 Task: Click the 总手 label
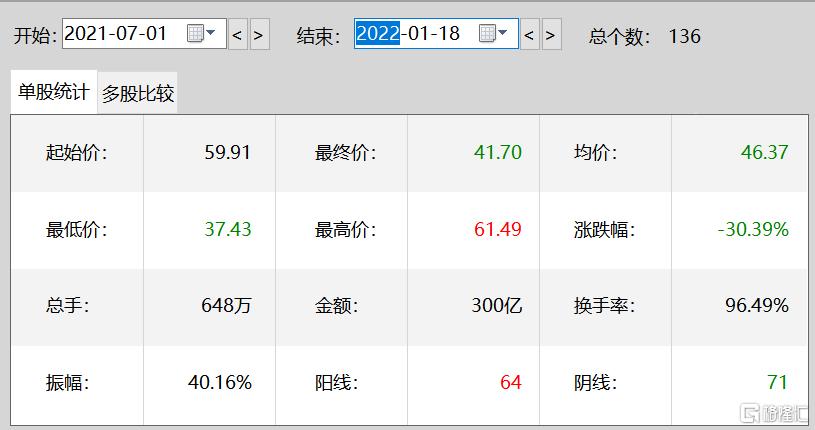[68, 305]
